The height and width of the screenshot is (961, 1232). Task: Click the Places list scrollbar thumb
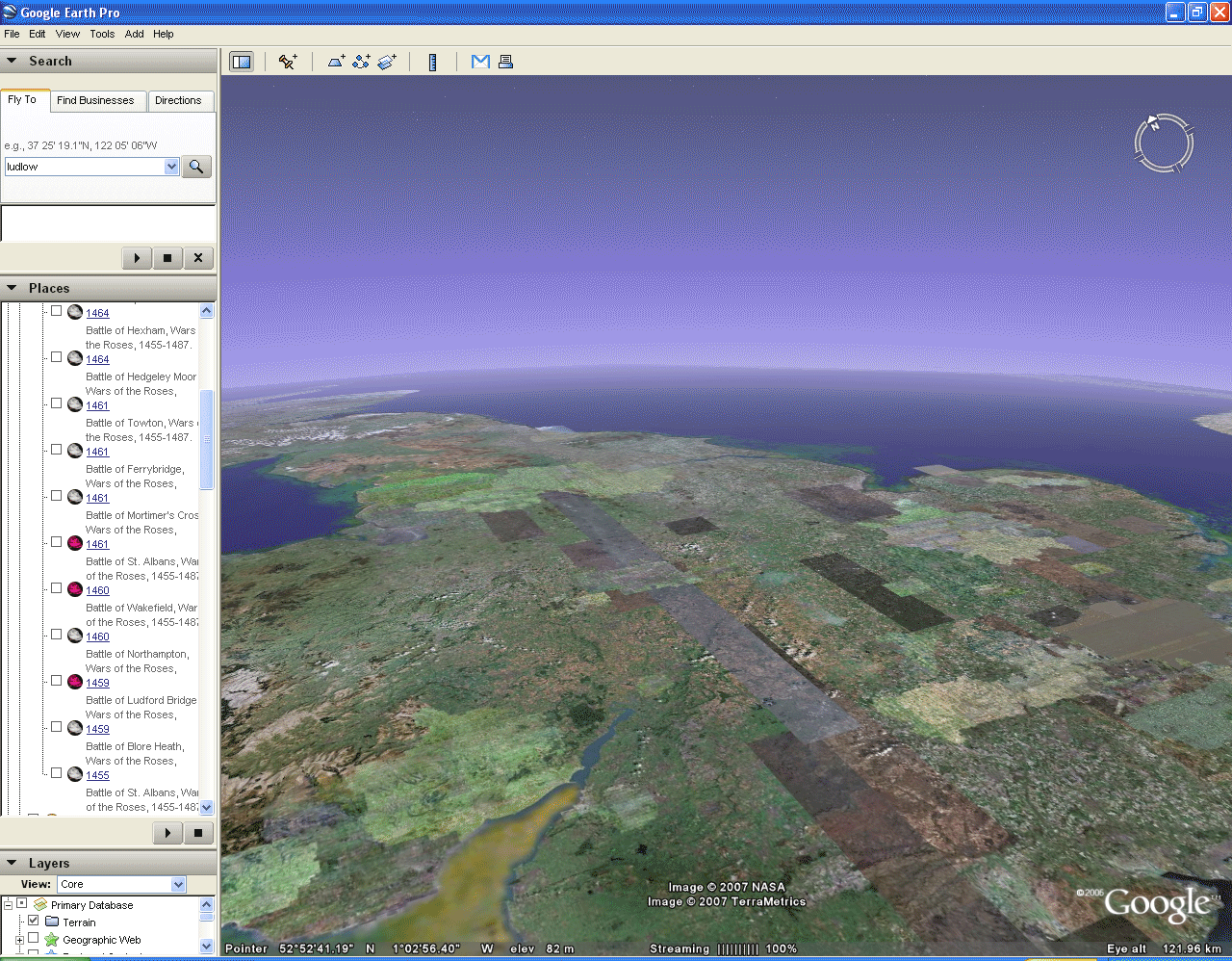[x=207, y=439]
